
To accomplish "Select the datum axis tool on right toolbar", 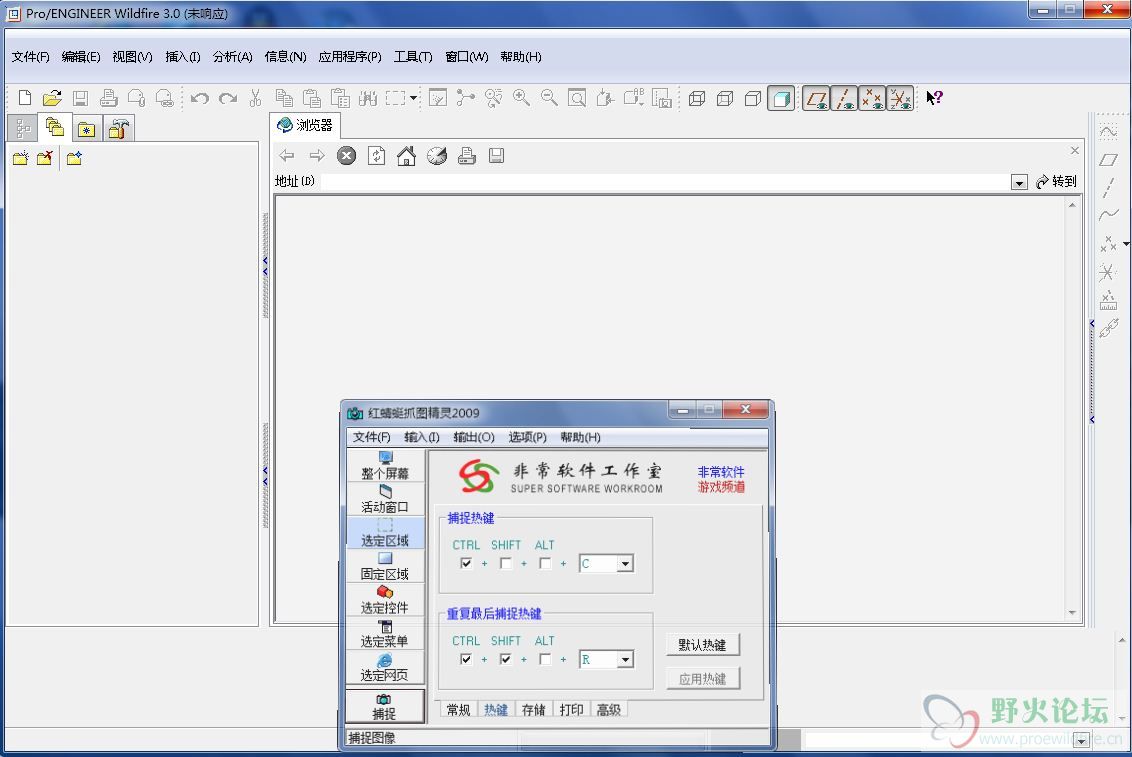I will point(1108,188).
